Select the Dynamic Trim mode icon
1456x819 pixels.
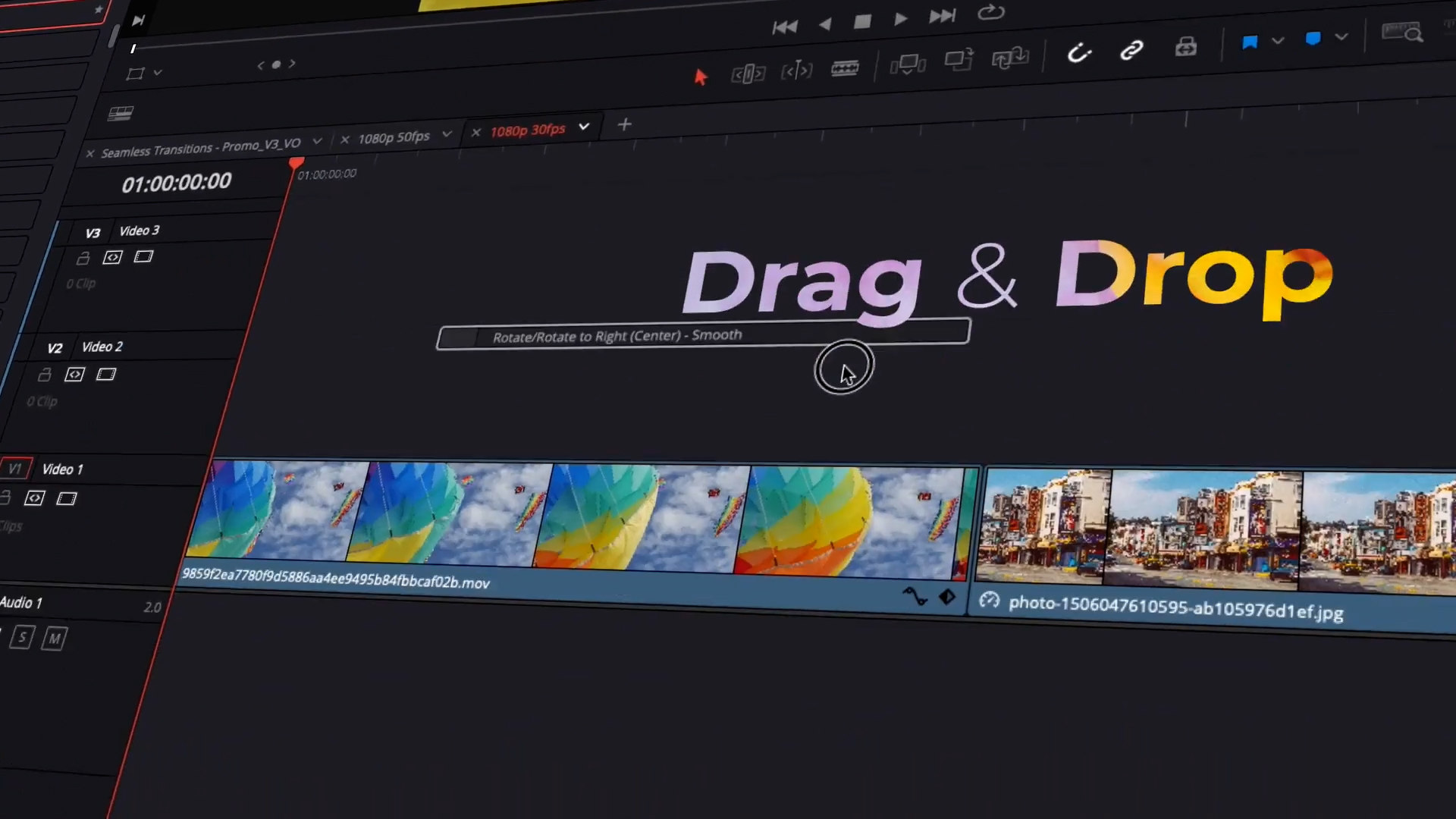pyautogui.click(x=796, y=71)
